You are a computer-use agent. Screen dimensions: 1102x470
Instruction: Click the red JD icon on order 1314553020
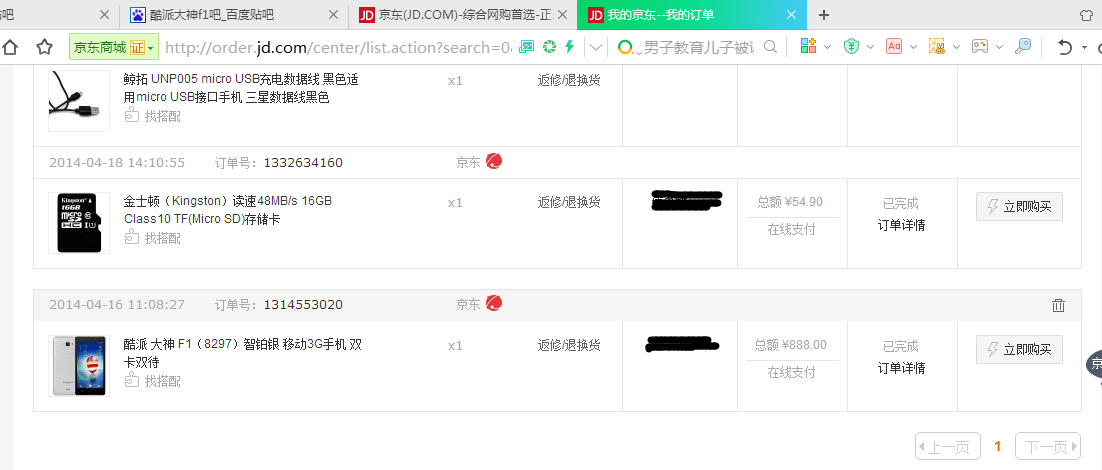pos(494,303)
